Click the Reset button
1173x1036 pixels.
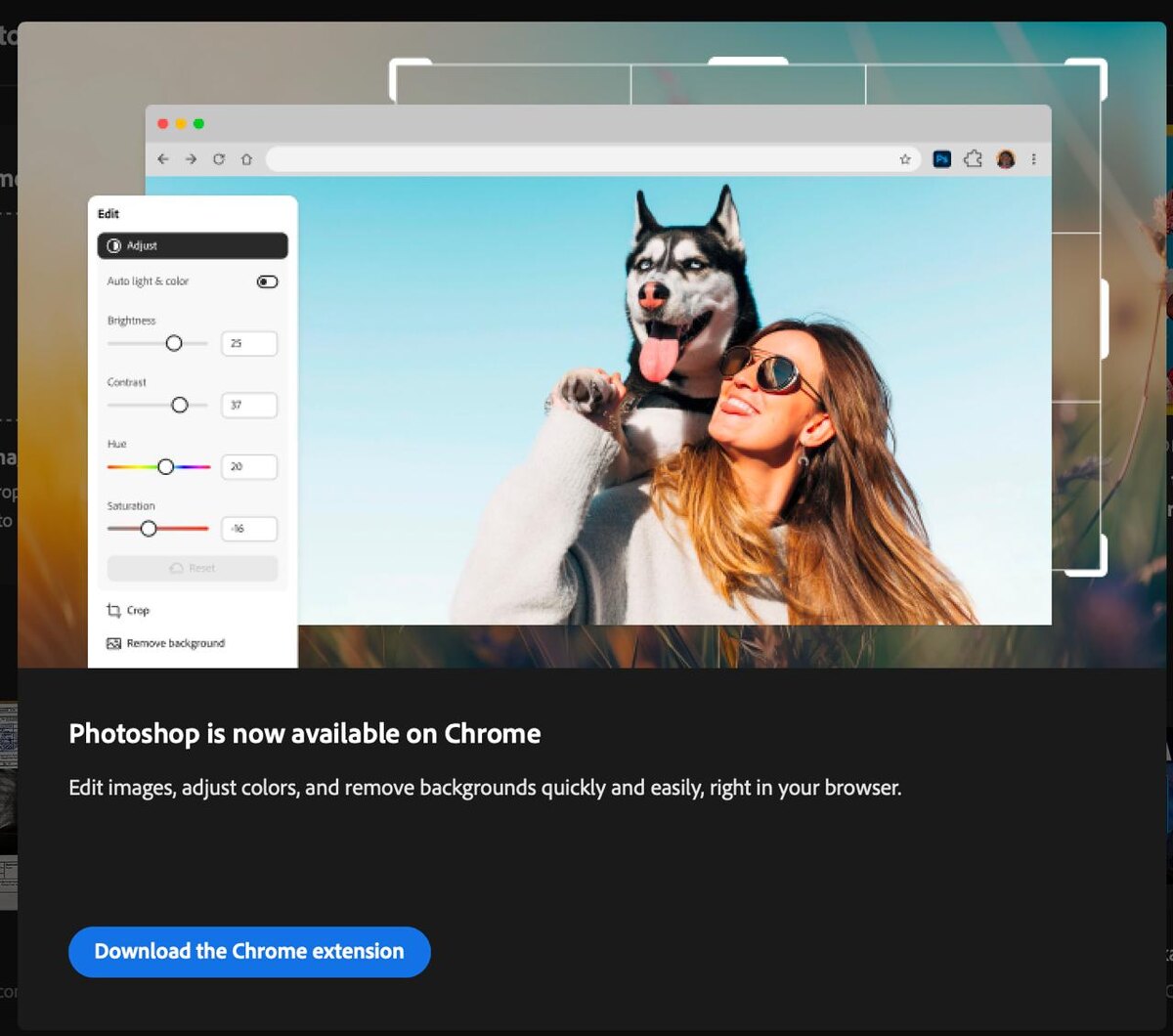click(x=193, y=568)
